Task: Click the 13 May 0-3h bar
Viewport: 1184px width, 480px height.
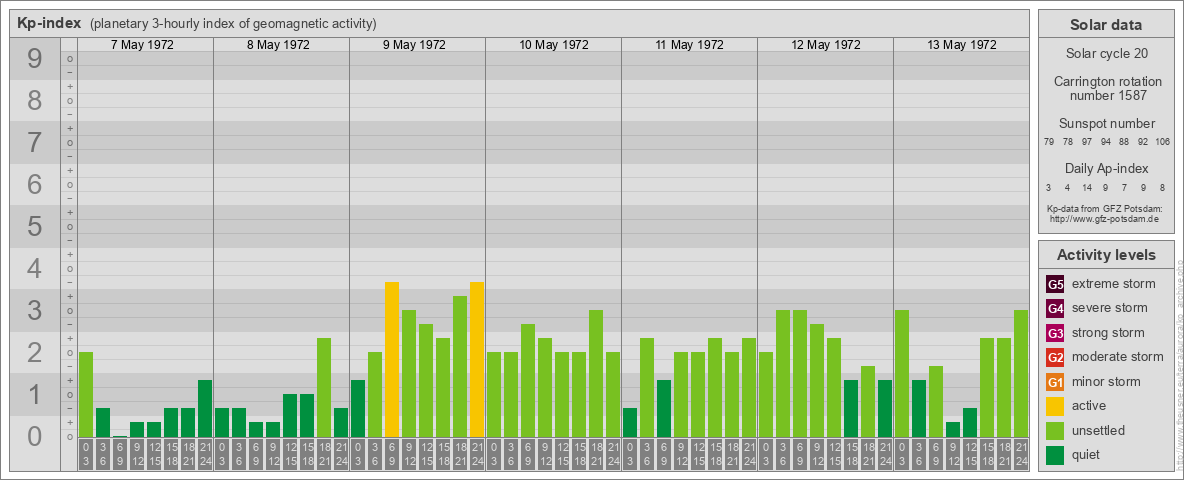Action: [902, 374]
